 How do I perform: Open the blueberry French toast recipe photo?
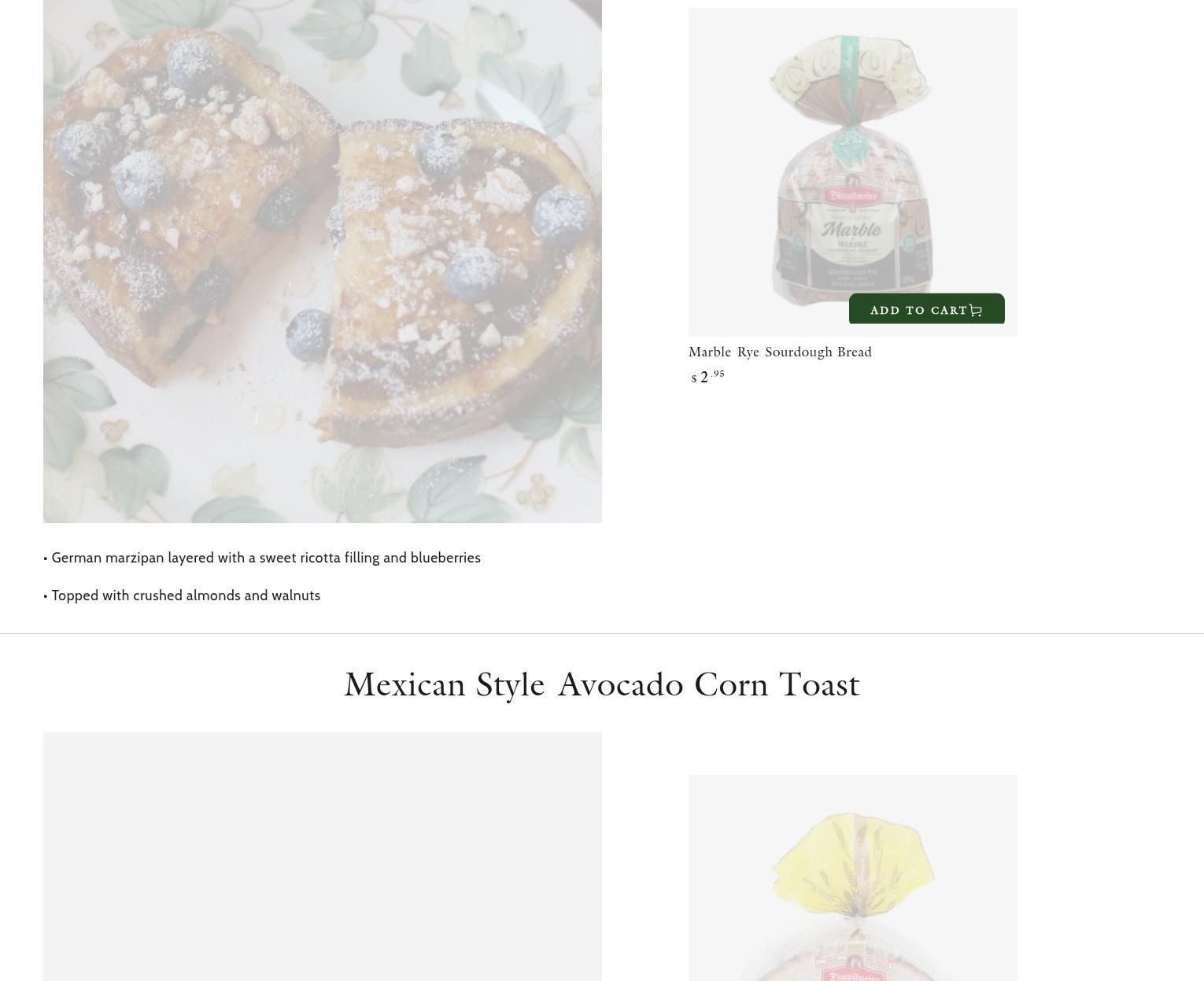click(323, 261)
